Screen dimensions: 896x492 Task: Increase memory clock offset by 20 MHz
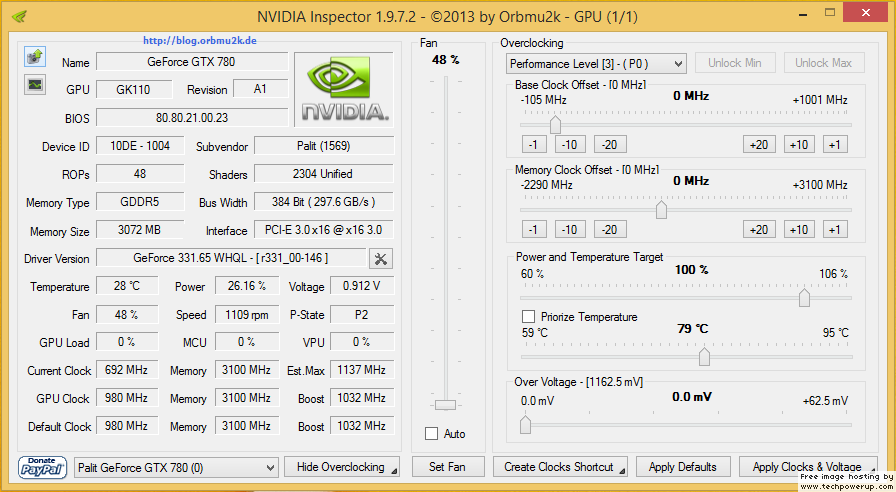759,230
